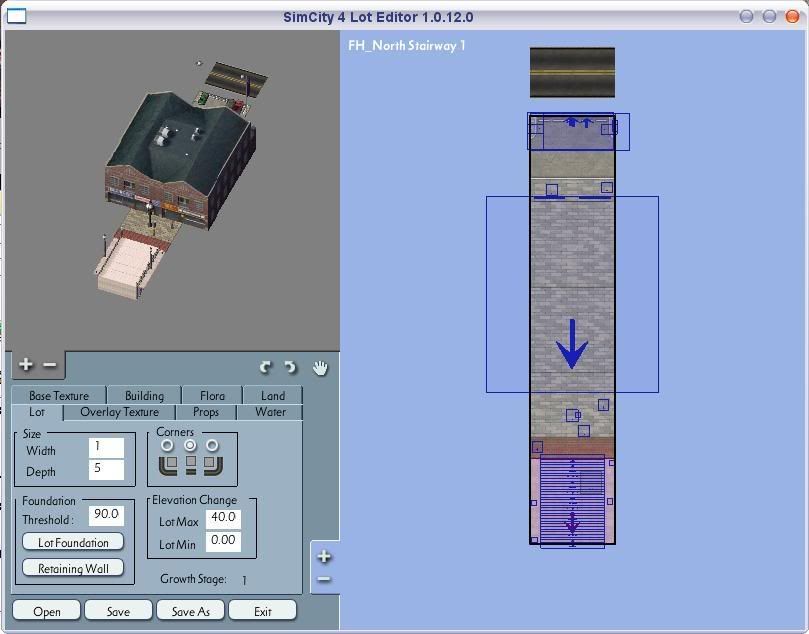809x634 pixels.
Task: Switch to the Water tab
Action: coord(270,412)
